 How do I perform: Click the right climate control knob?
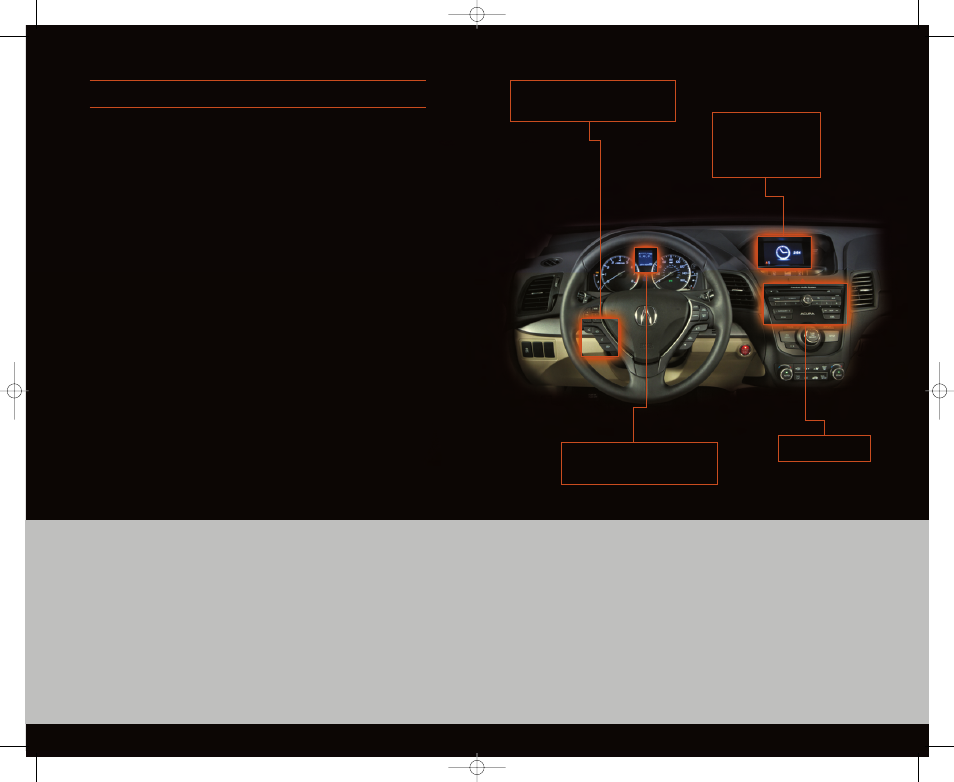pos(837,372)
